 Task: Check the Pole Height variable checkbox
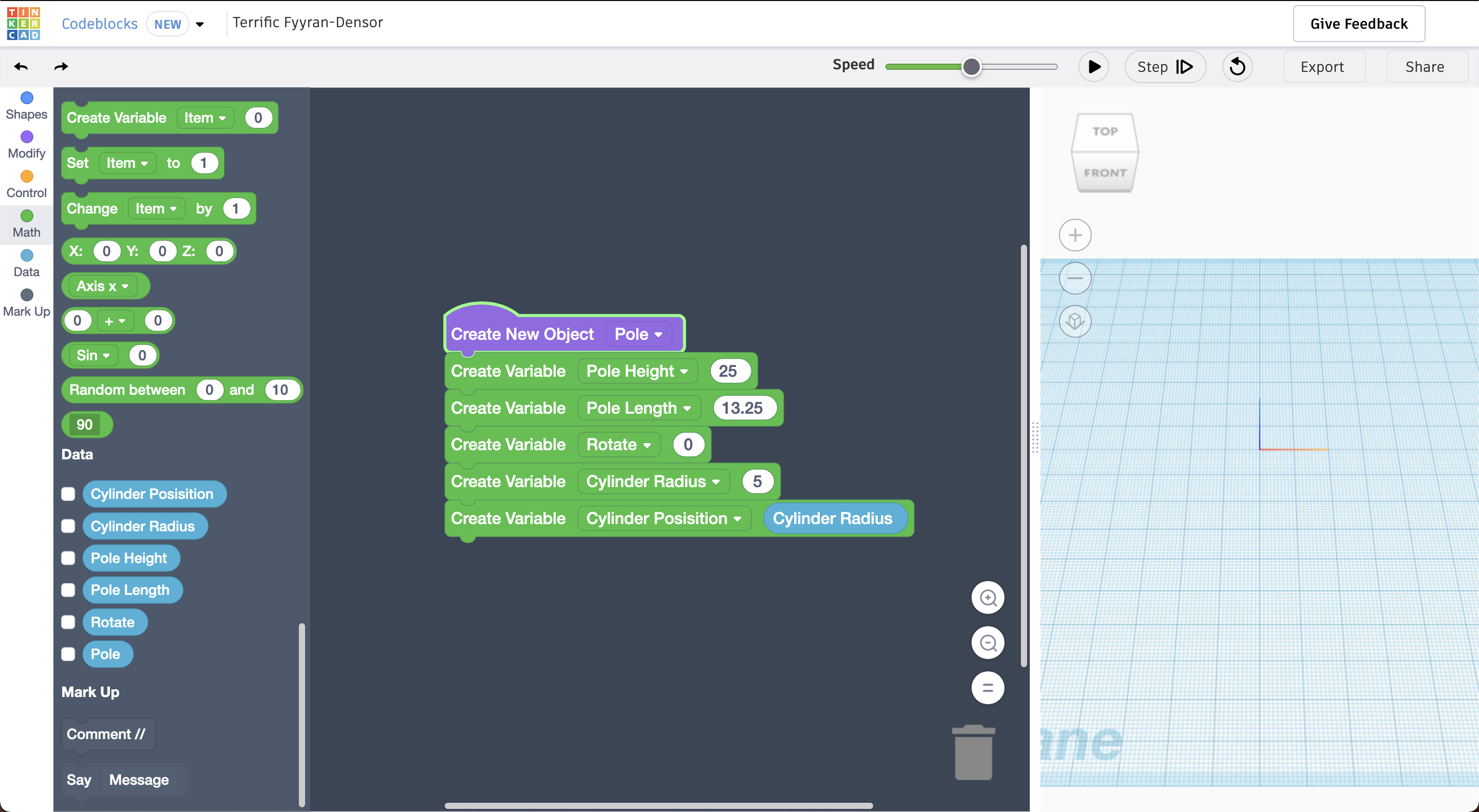tap(68, 558)
